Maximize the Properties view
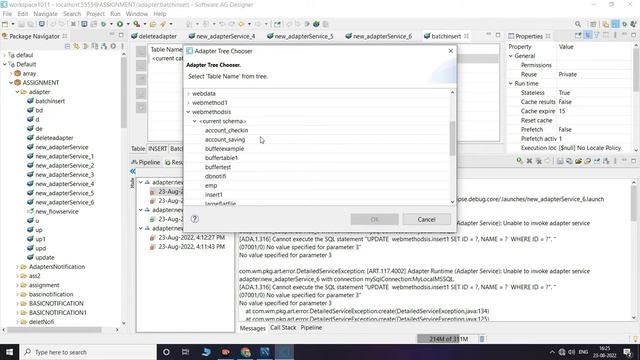 click(x=633, y=35)
